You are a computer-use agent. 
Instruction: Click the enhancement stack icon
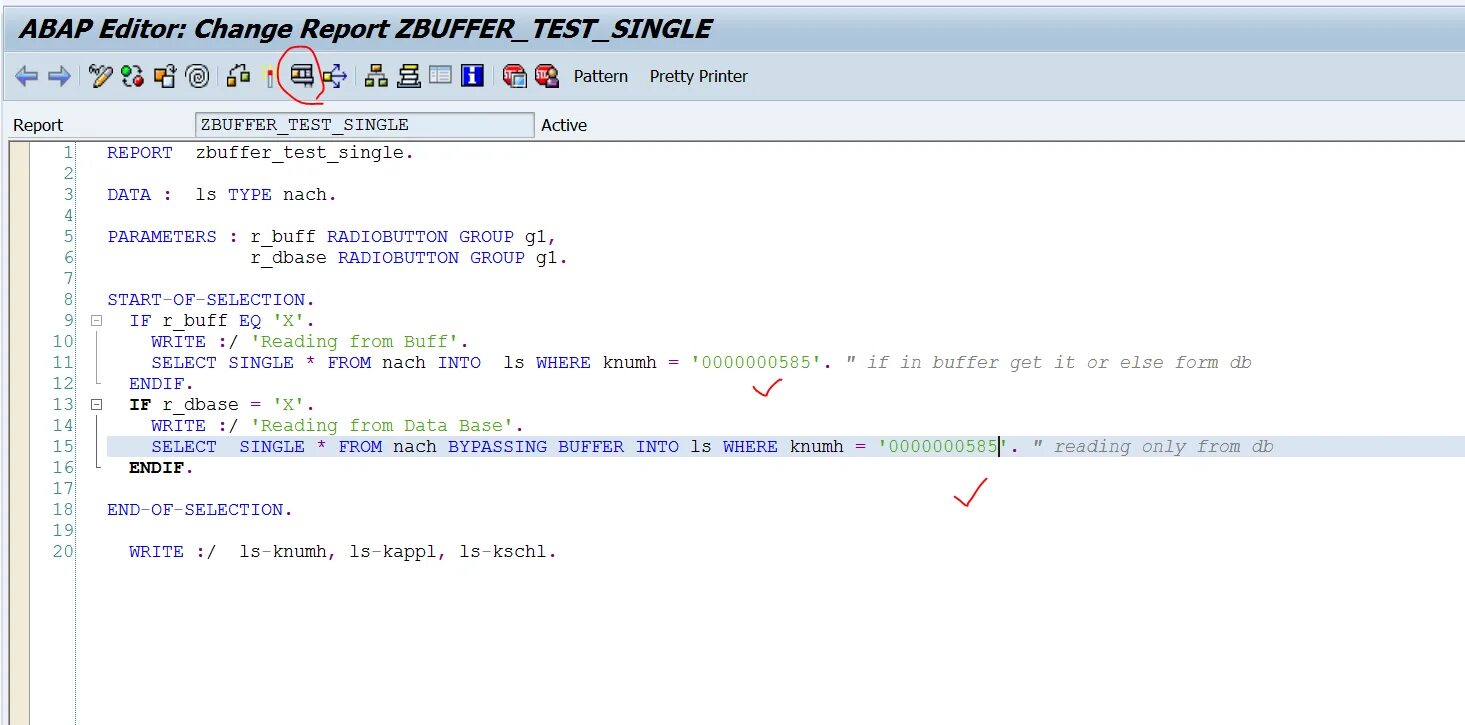point(410,76)
